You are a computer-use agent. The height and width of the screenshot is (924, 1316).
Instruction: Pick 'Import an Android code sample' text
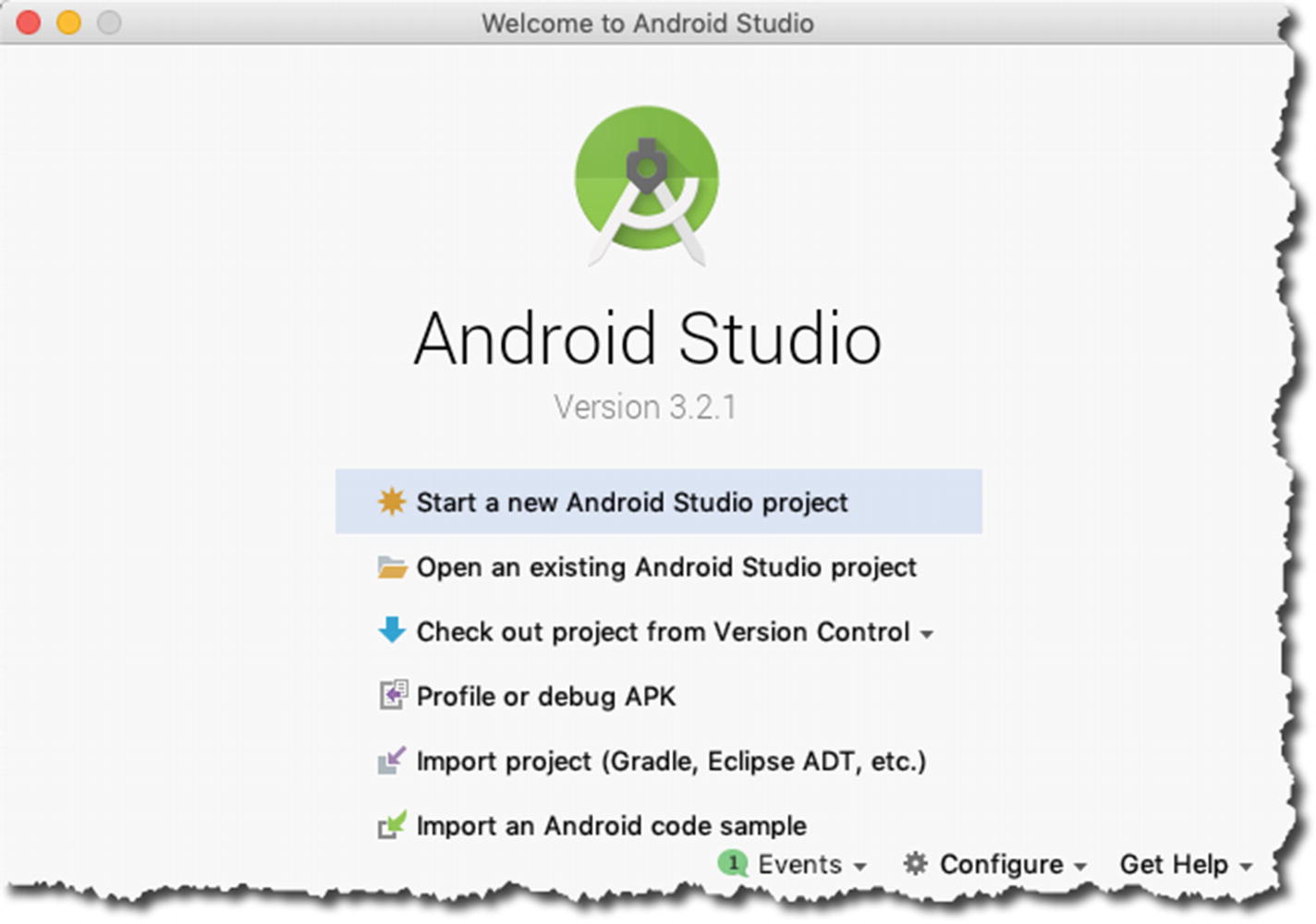tap(611, 825)
